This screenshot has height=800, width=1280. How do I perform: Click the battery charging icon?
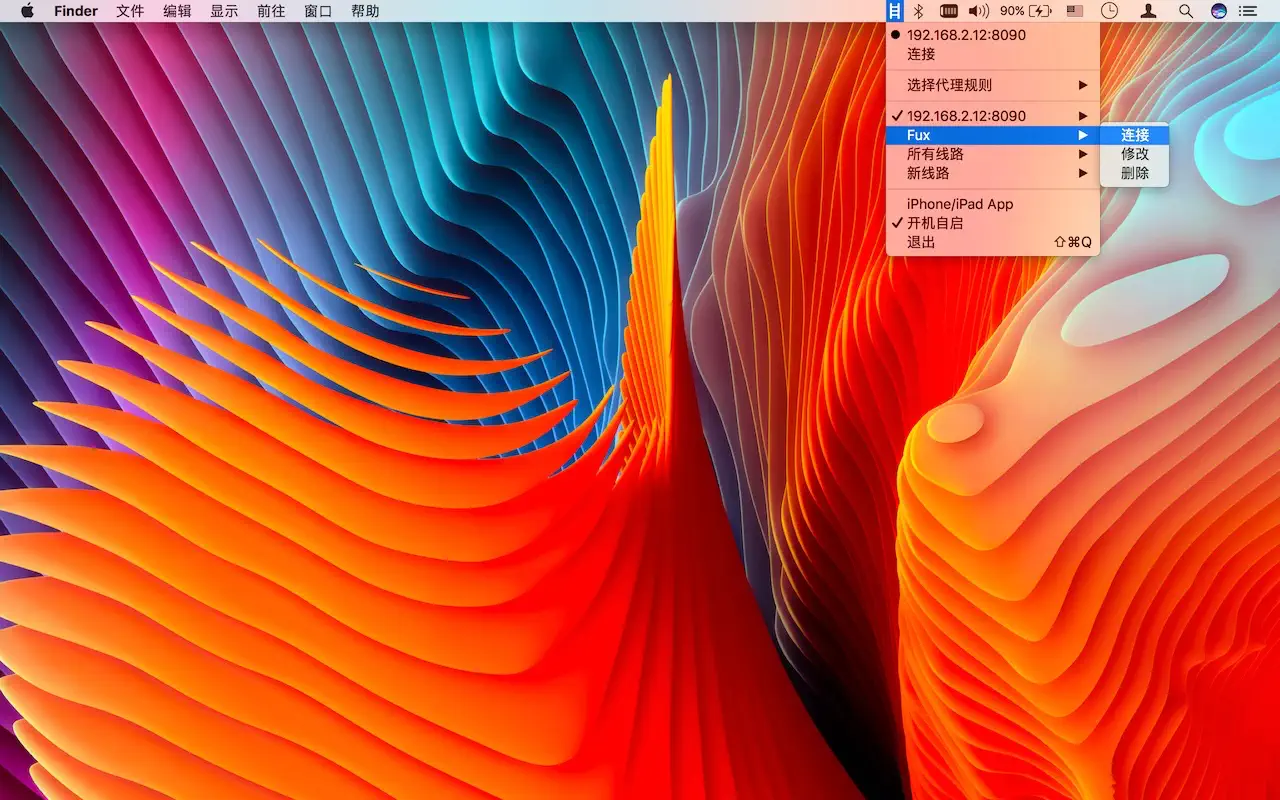pyautogui.click(x=1038, y=11)
